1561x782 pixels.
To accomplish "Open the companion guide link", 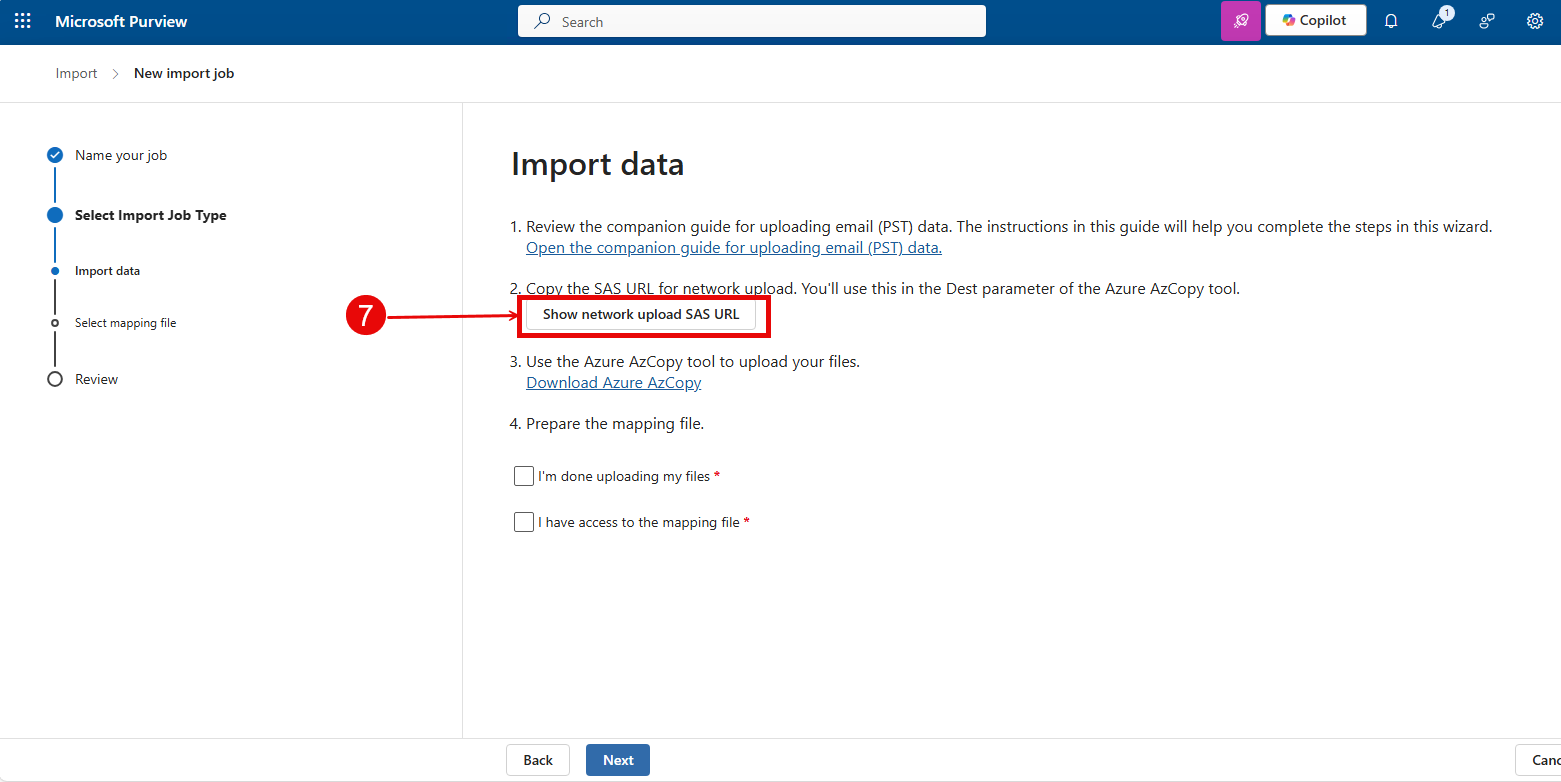I will point(733,248).
